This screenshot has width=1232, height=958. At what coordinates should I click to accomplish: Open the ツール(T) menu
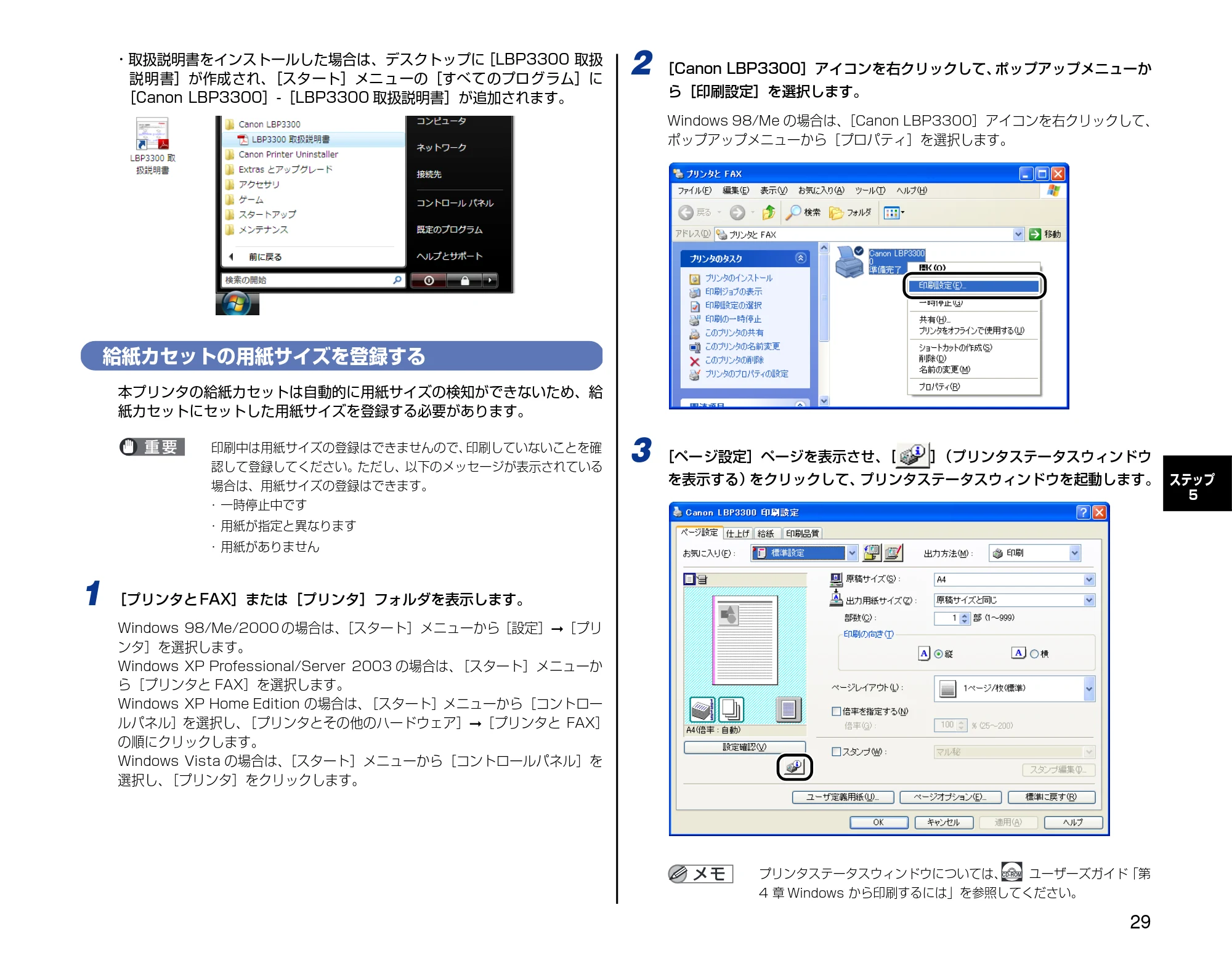click(870, 190)
